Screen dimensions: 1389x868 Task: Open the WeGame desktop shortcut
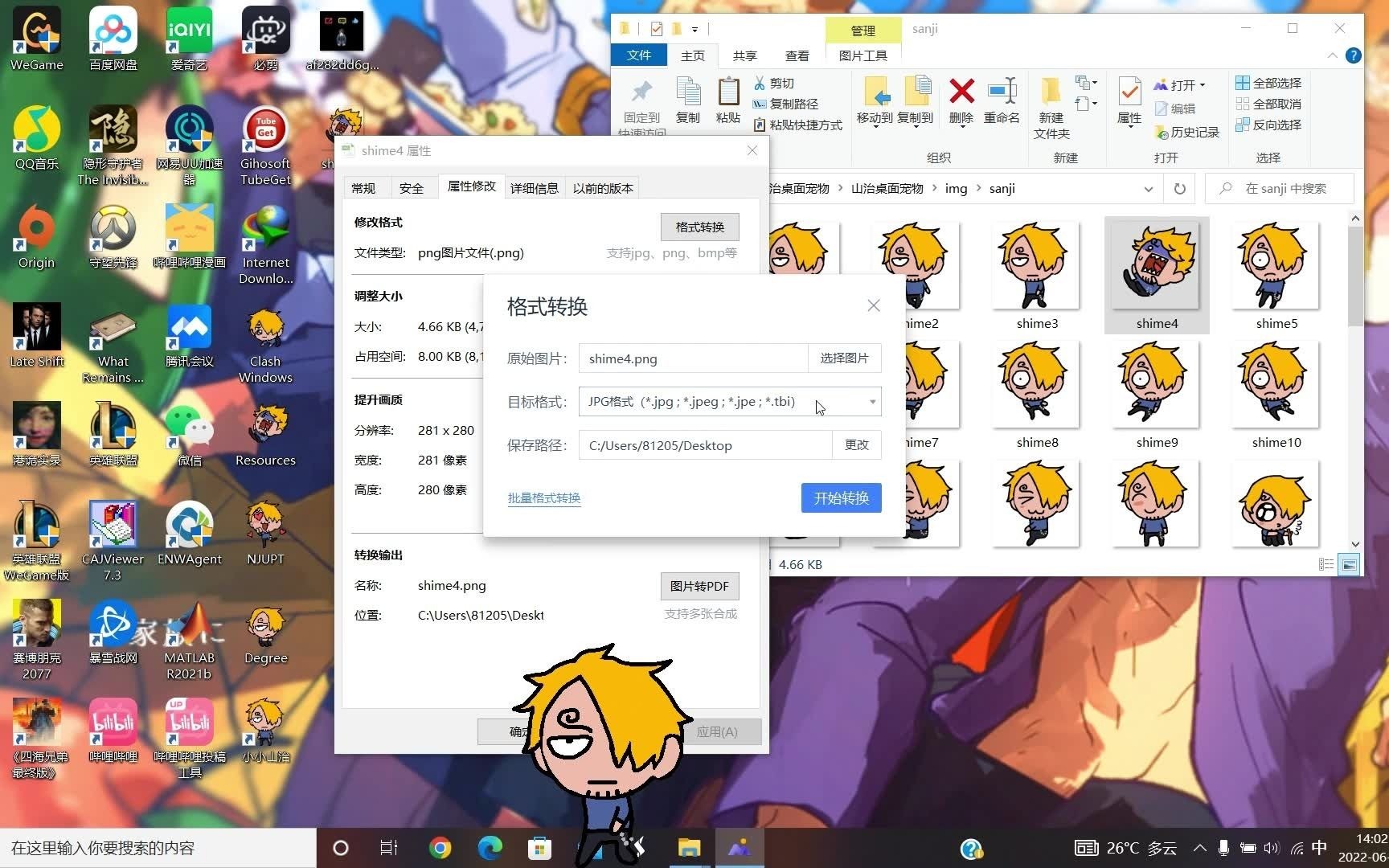coord(36,38)
